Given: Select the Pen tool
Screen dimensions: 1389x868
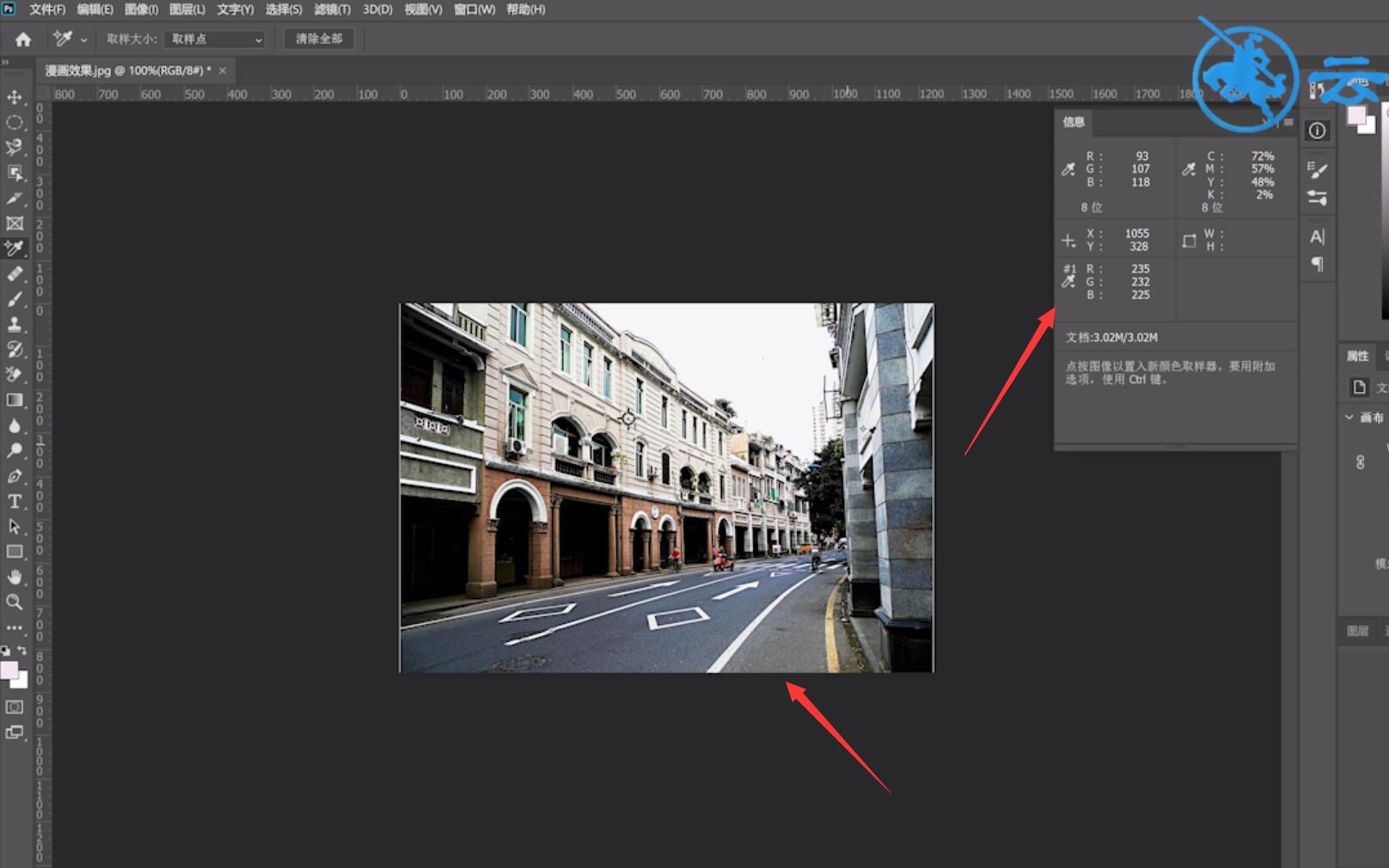Looking at the screenshot, I should point(15,475).
